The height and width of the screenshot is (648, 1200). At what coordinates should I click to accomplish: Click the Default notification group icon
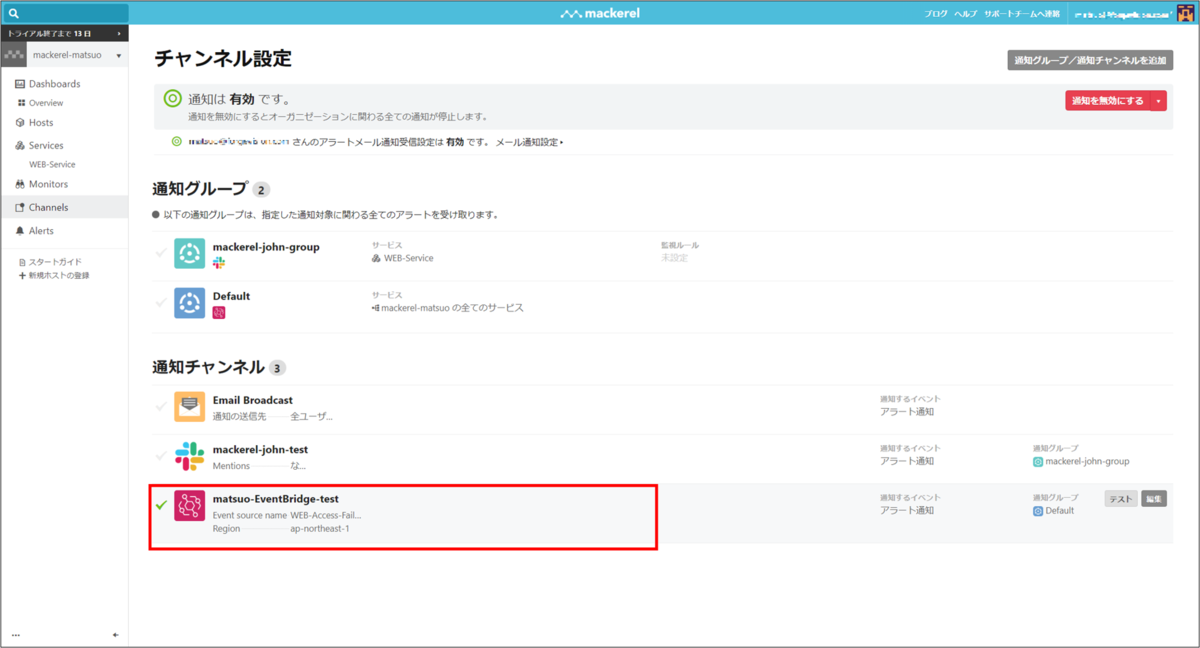click(190, 303)
